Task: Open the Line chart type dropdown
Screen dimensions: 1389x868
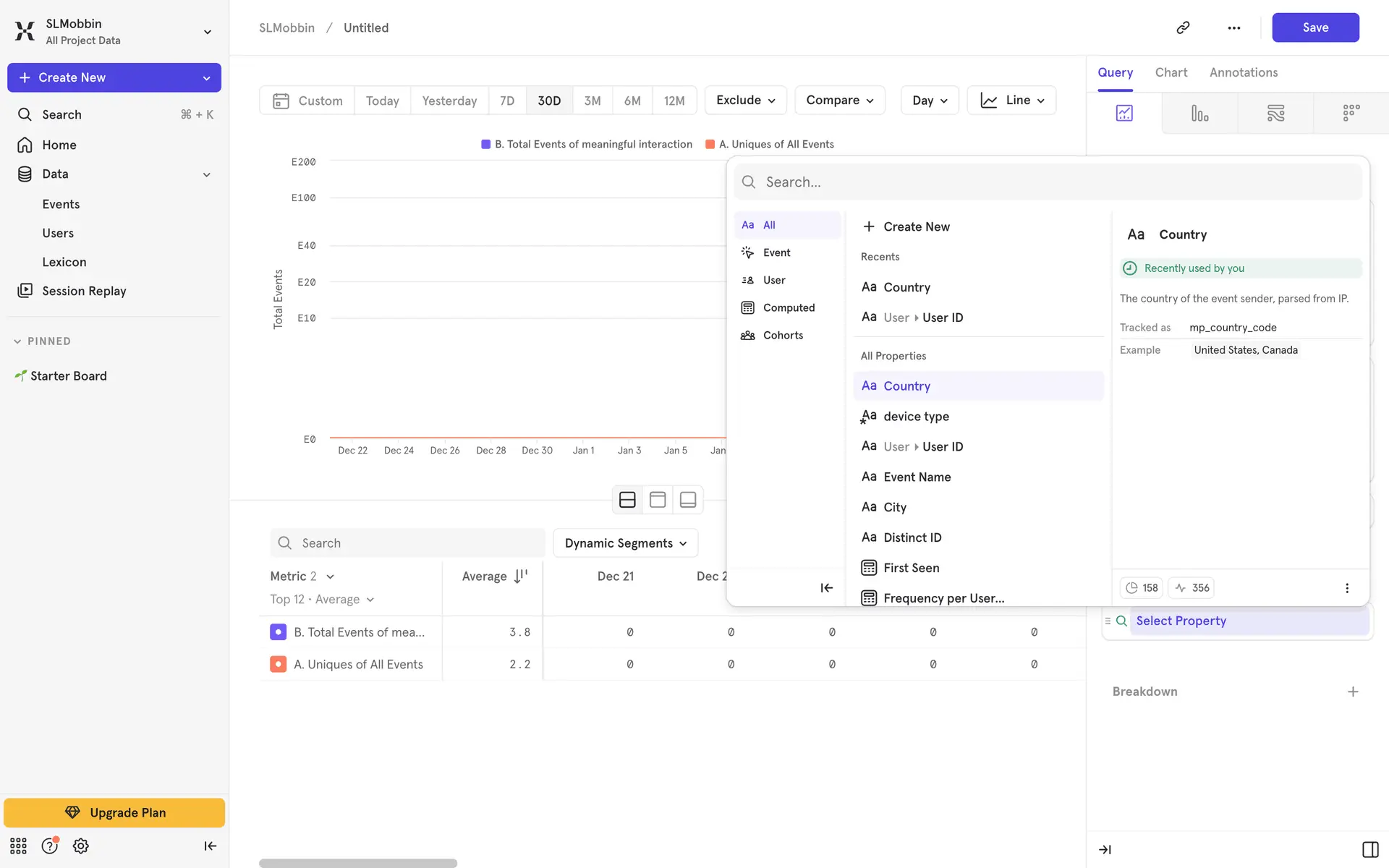Action: (x=1011, y=101)
